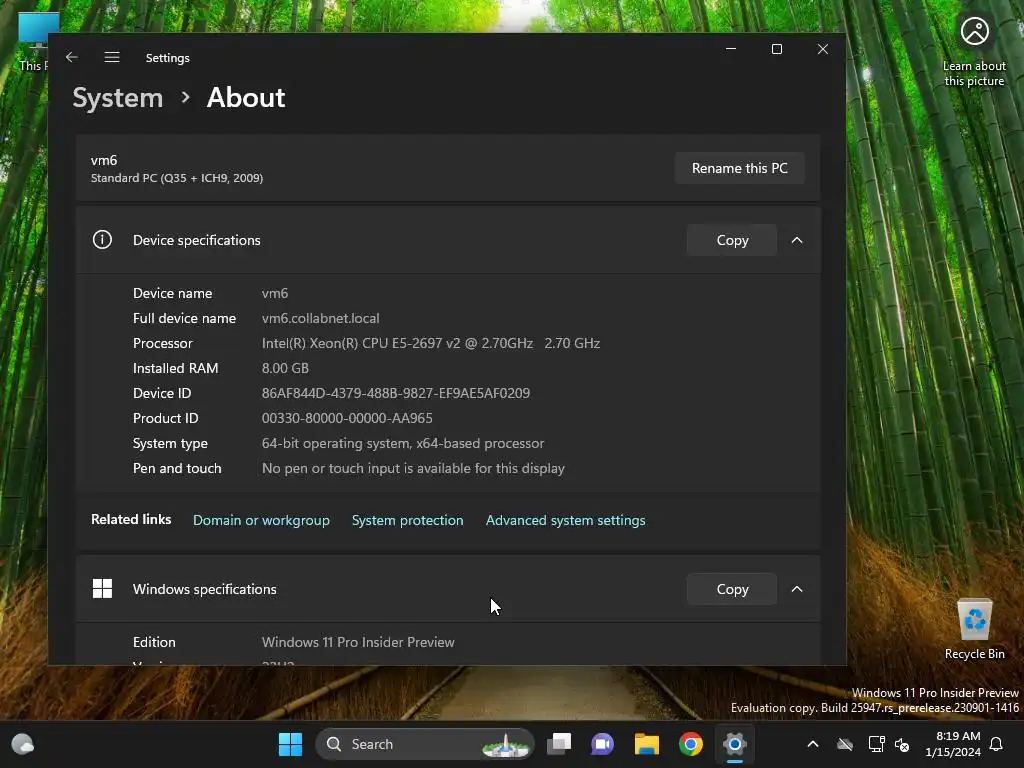The image size is (1024, 768).
Task: Select the Recycle Bin desktop icon
Action: click(x=974, y=628)
